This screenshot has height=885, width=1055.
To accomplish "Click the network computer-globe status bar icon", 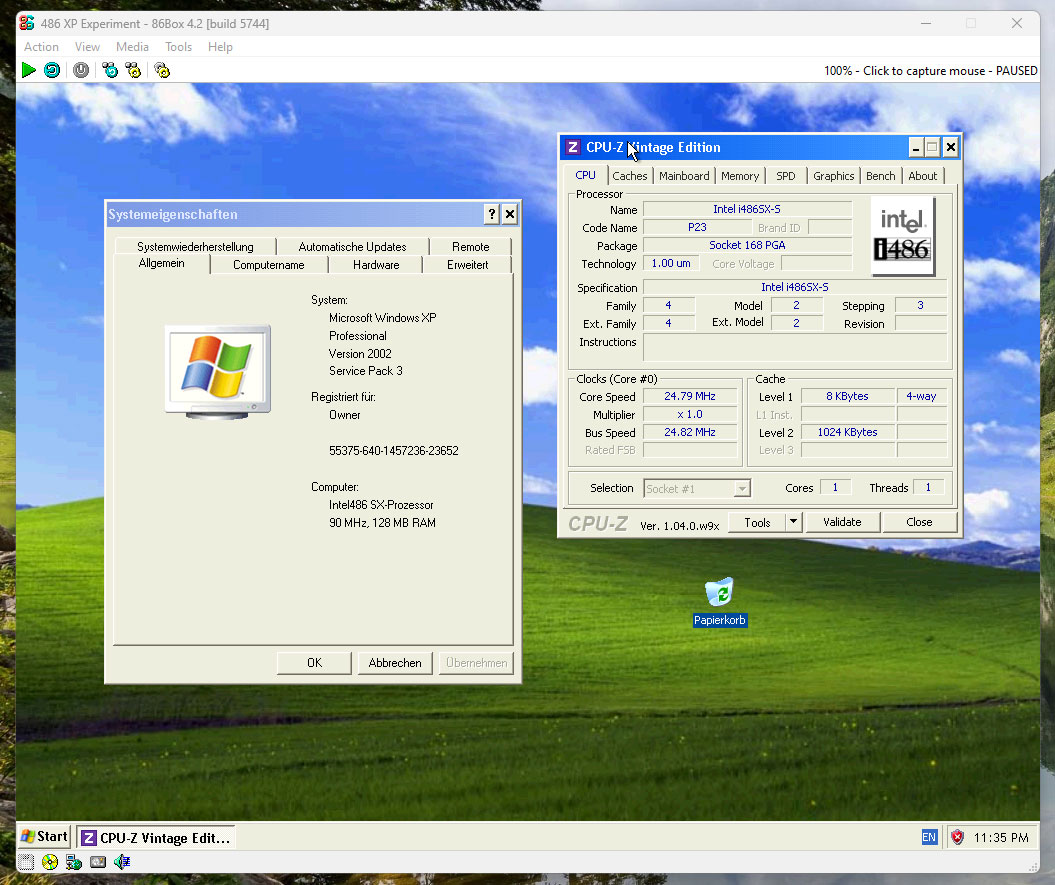I will coord(74,861).
